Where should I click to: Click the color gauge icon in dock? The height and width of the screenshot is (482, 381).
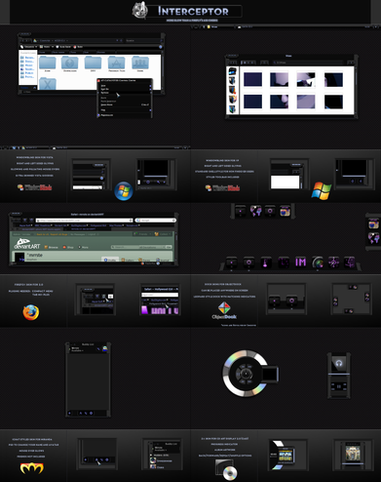point(317,263)
